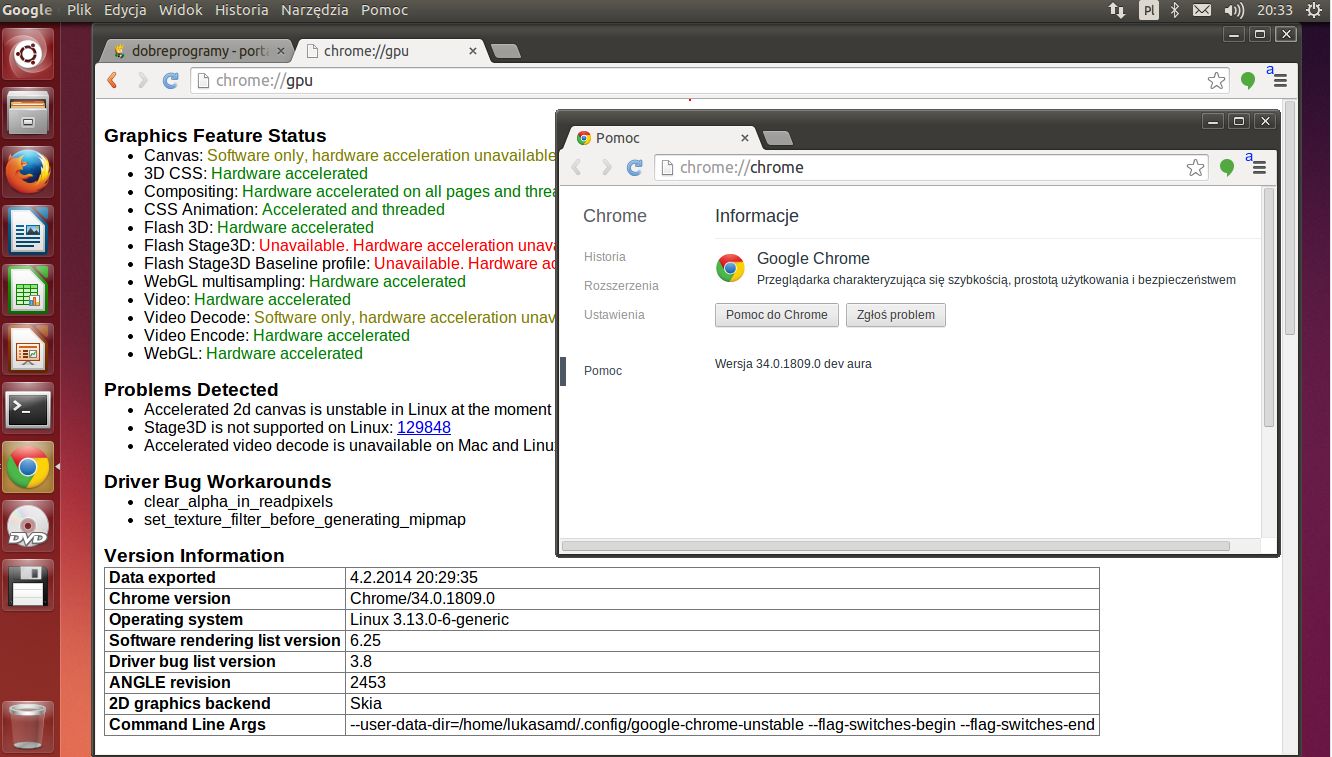This screenshot has height=757, width=1332.
Task: Click the 20:33 clock in the panel
Action: point(1276,10)
